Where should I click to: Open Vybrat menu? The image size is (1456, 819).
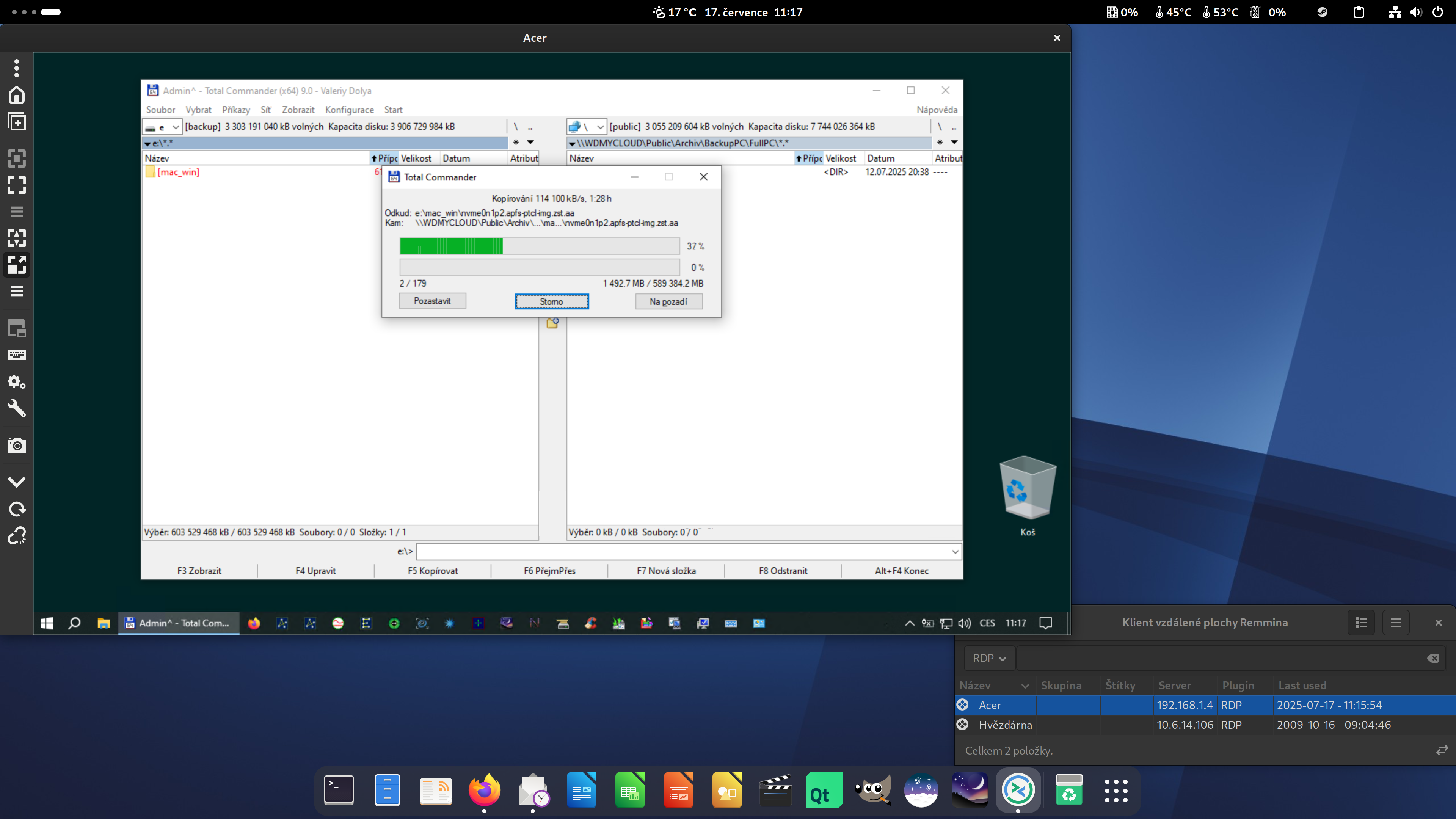point(198,110)
